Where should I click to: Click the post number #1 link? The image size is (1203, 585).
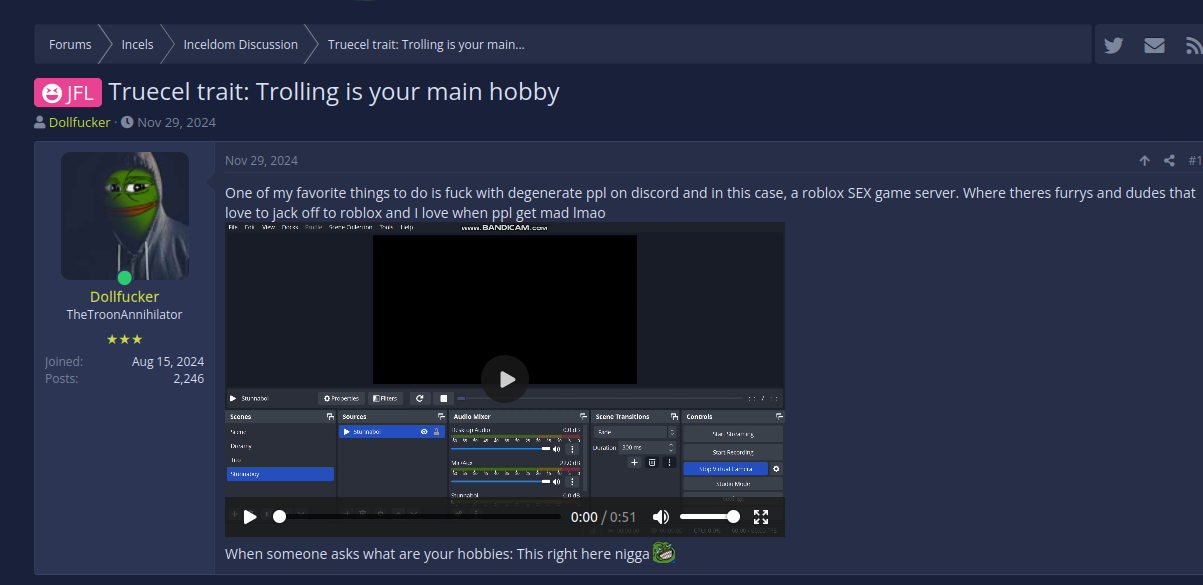tap(1194, 160)
